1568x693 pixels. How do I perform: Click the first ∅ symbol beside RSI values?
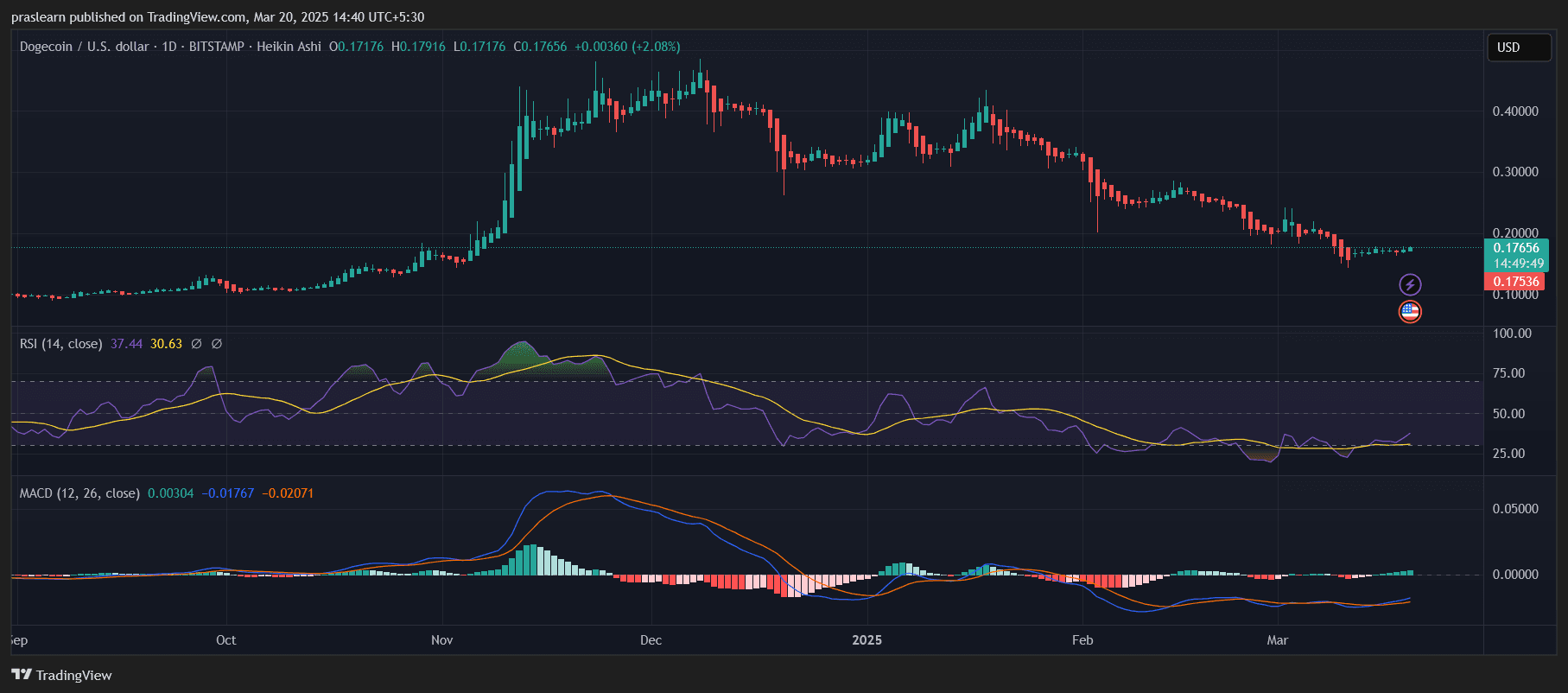click(196, 344)
